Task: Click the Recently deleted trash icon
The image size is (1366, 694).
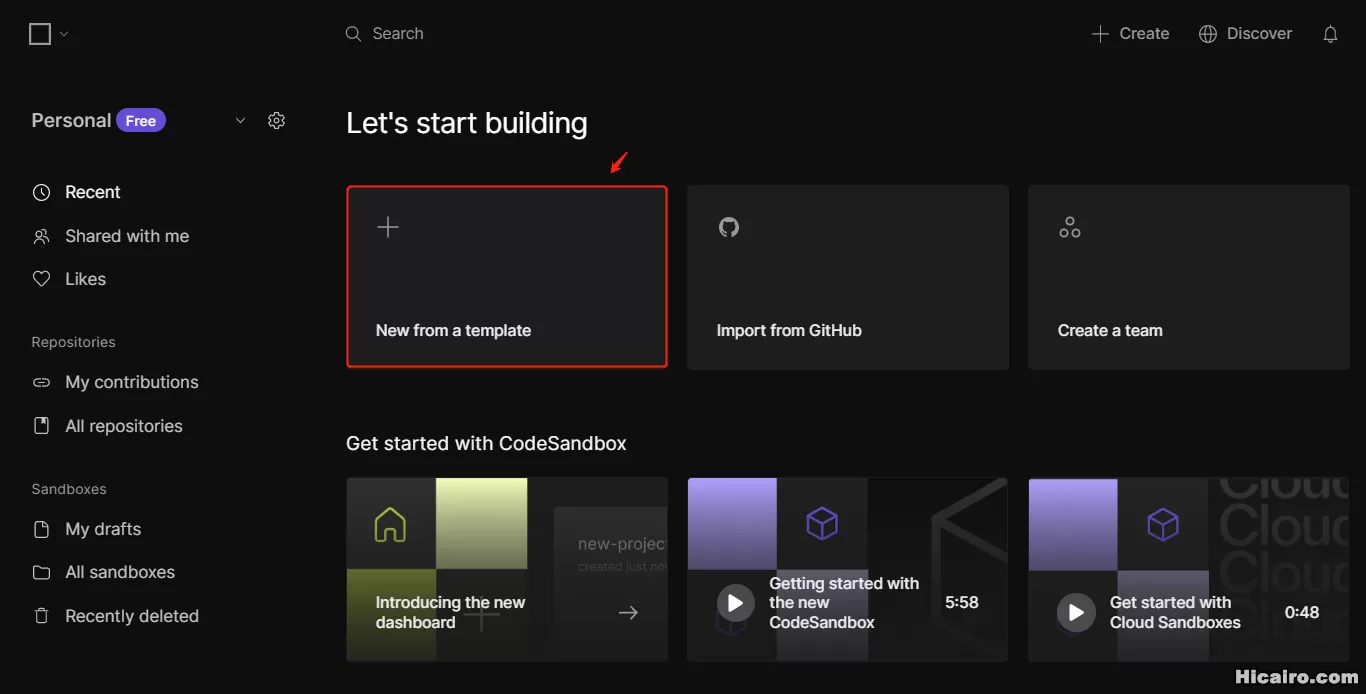Action: click(41, 616)
